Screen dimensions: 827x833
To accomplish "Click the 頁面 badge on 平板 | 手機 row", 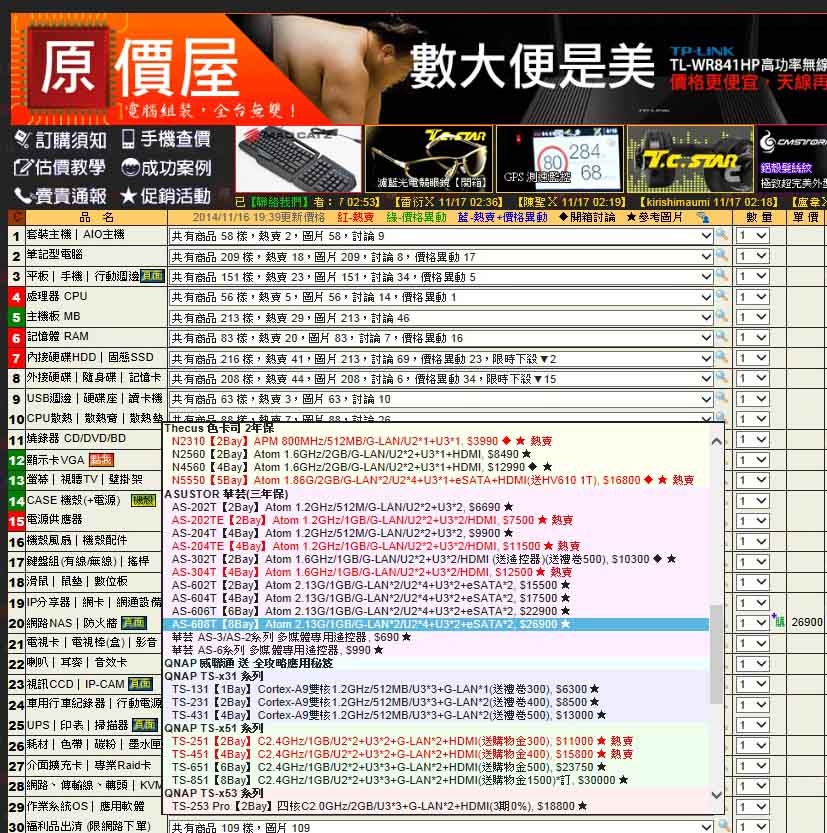I will [152, 276].
